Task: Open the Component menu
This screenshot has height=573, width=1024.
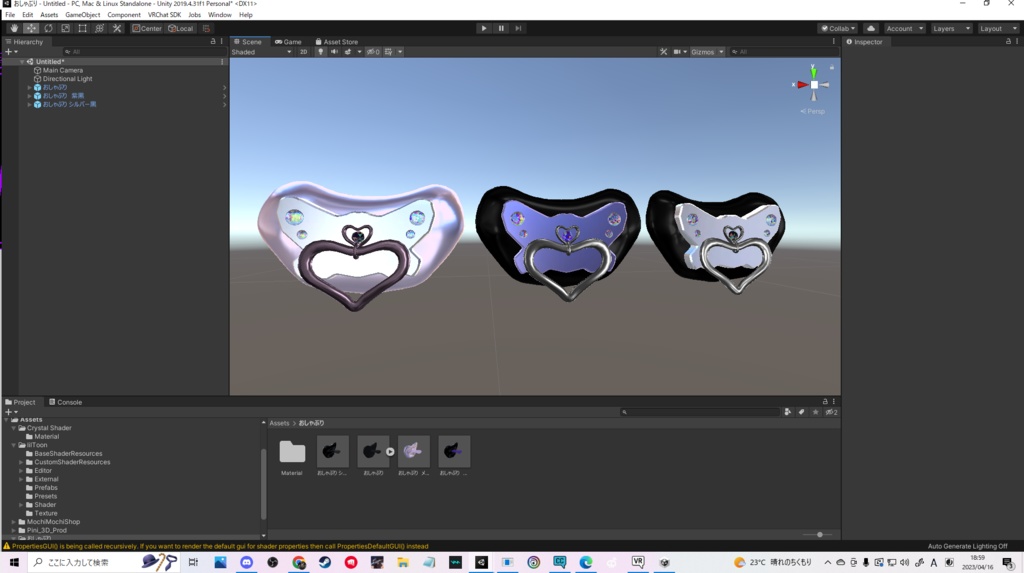Action: click(123, 14)
